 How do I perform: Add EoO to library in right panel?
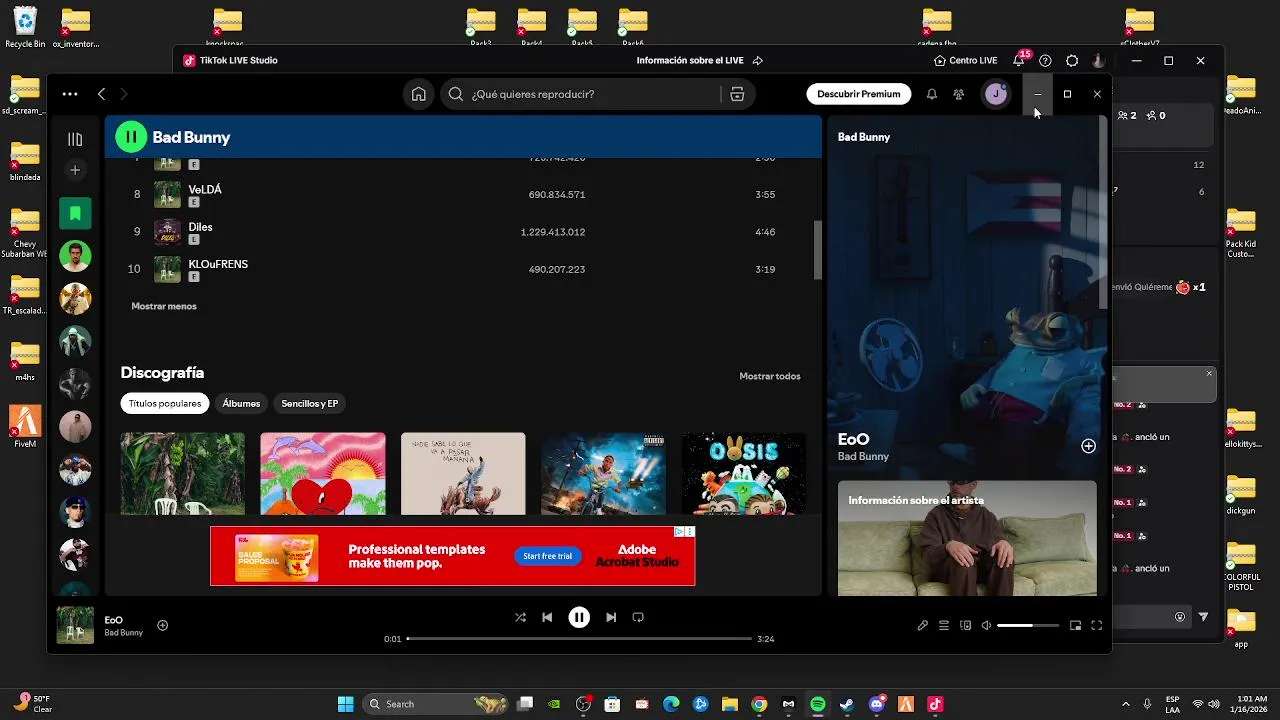coord(1088,446)
